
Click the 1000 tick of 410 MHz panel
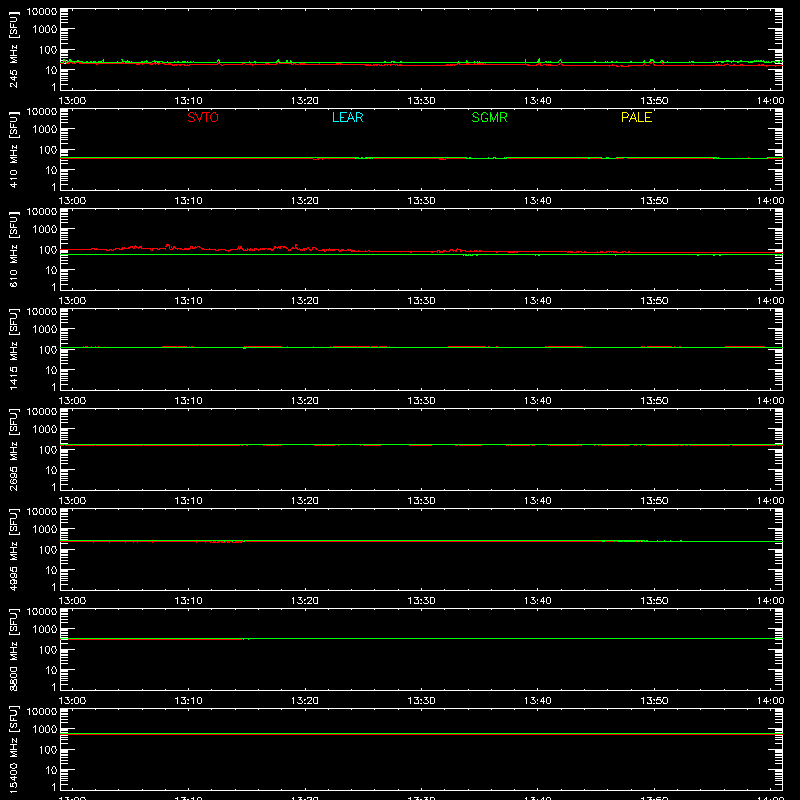click(45, 130)
